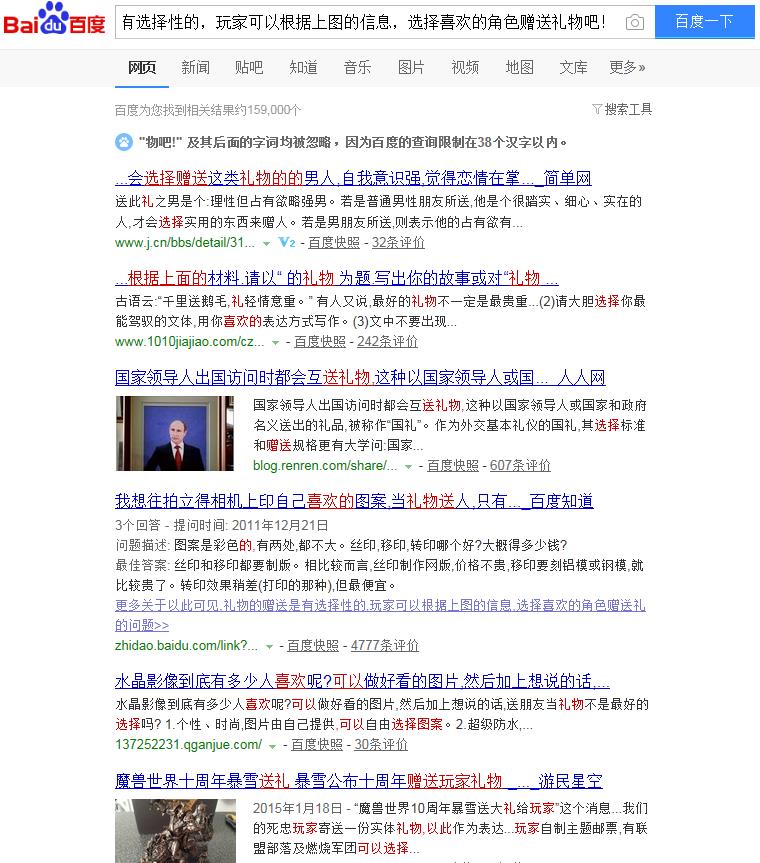Click result count text 约159,000个
This screenshot has width=760, height=863.
(x=268, y=110)
